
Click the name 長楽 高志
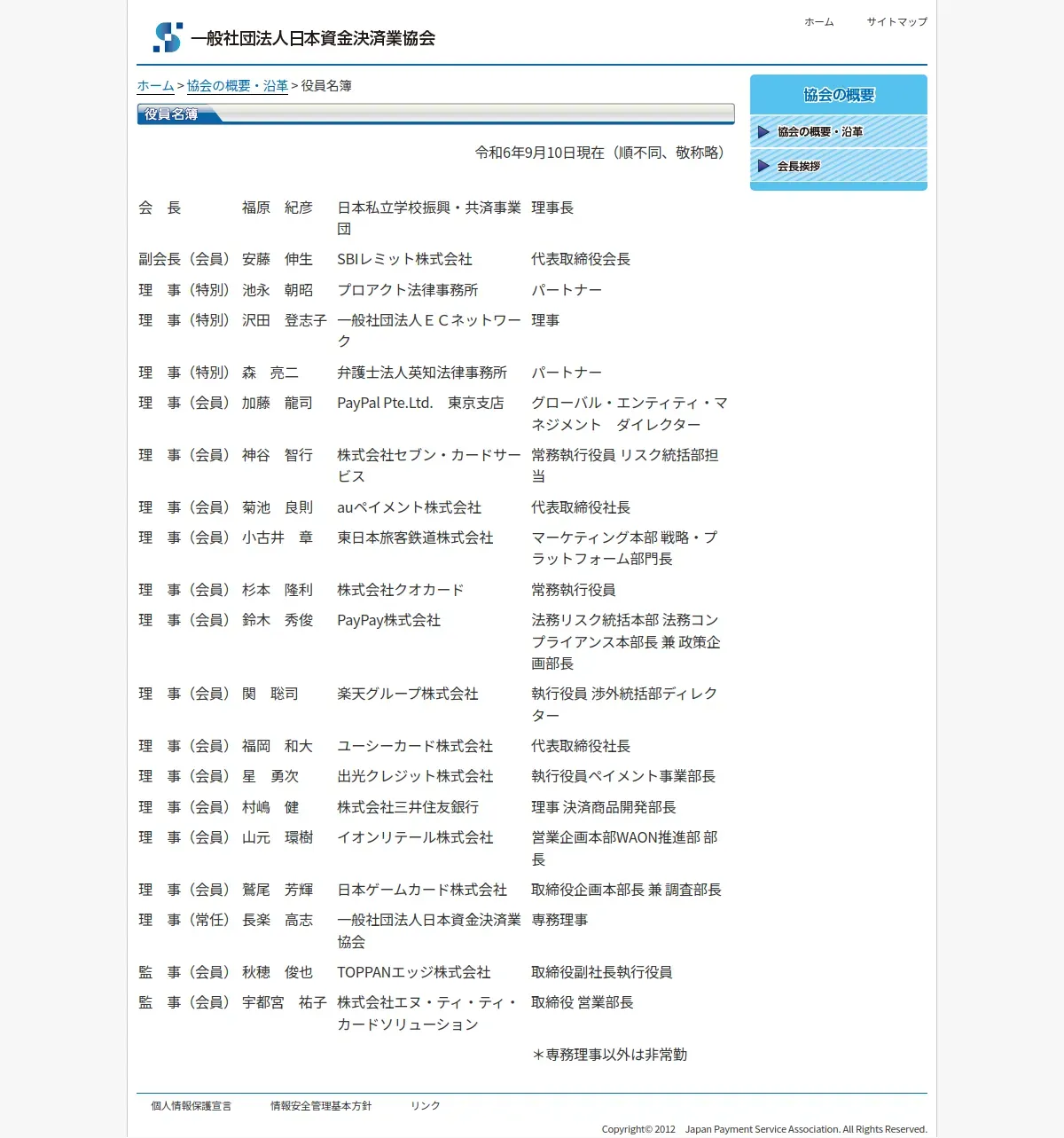coord(278,920)
